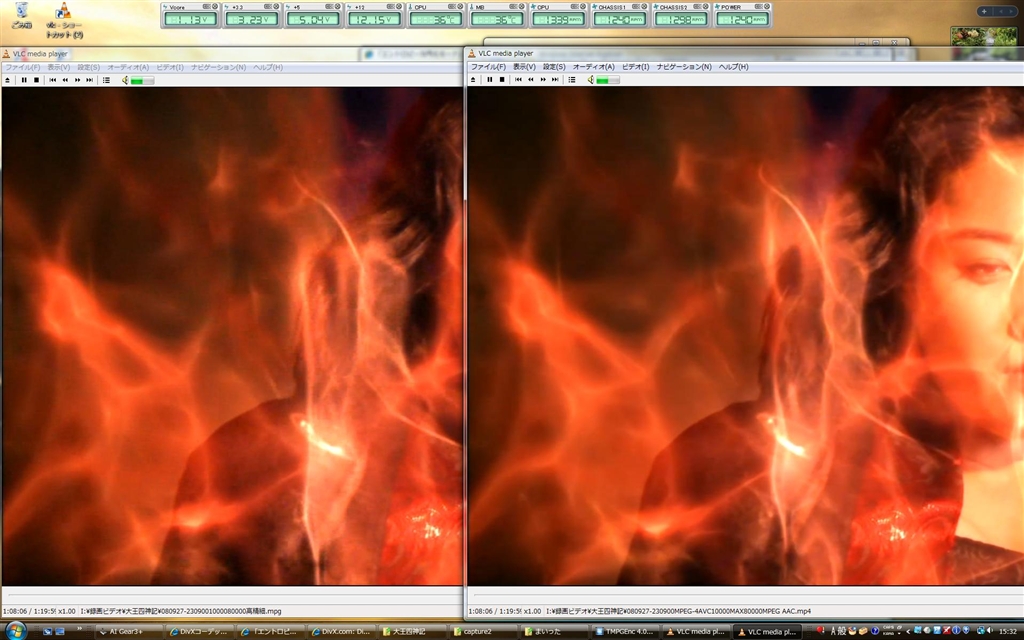The image size is (1024, 640).
Task: Open 表示(V) menu in the left VLC window
Action: (x=59, y=67)
